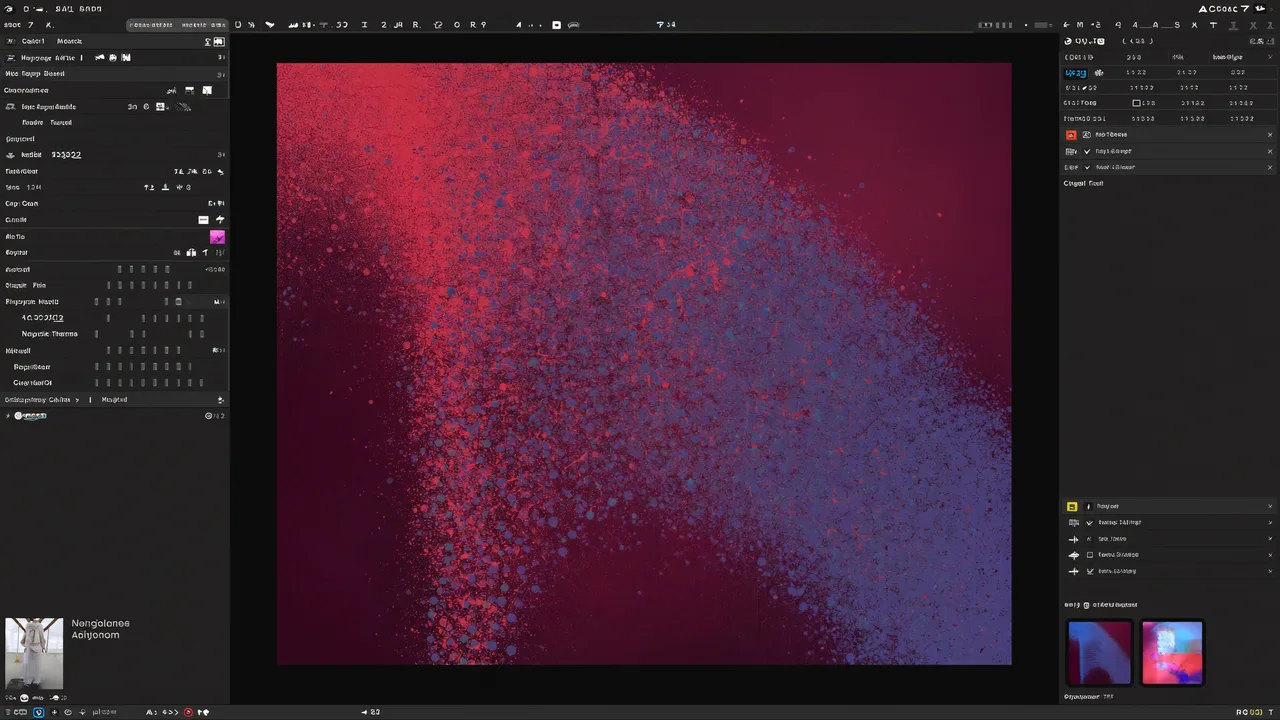Click the image icon in left panel header row

(219, 42)
